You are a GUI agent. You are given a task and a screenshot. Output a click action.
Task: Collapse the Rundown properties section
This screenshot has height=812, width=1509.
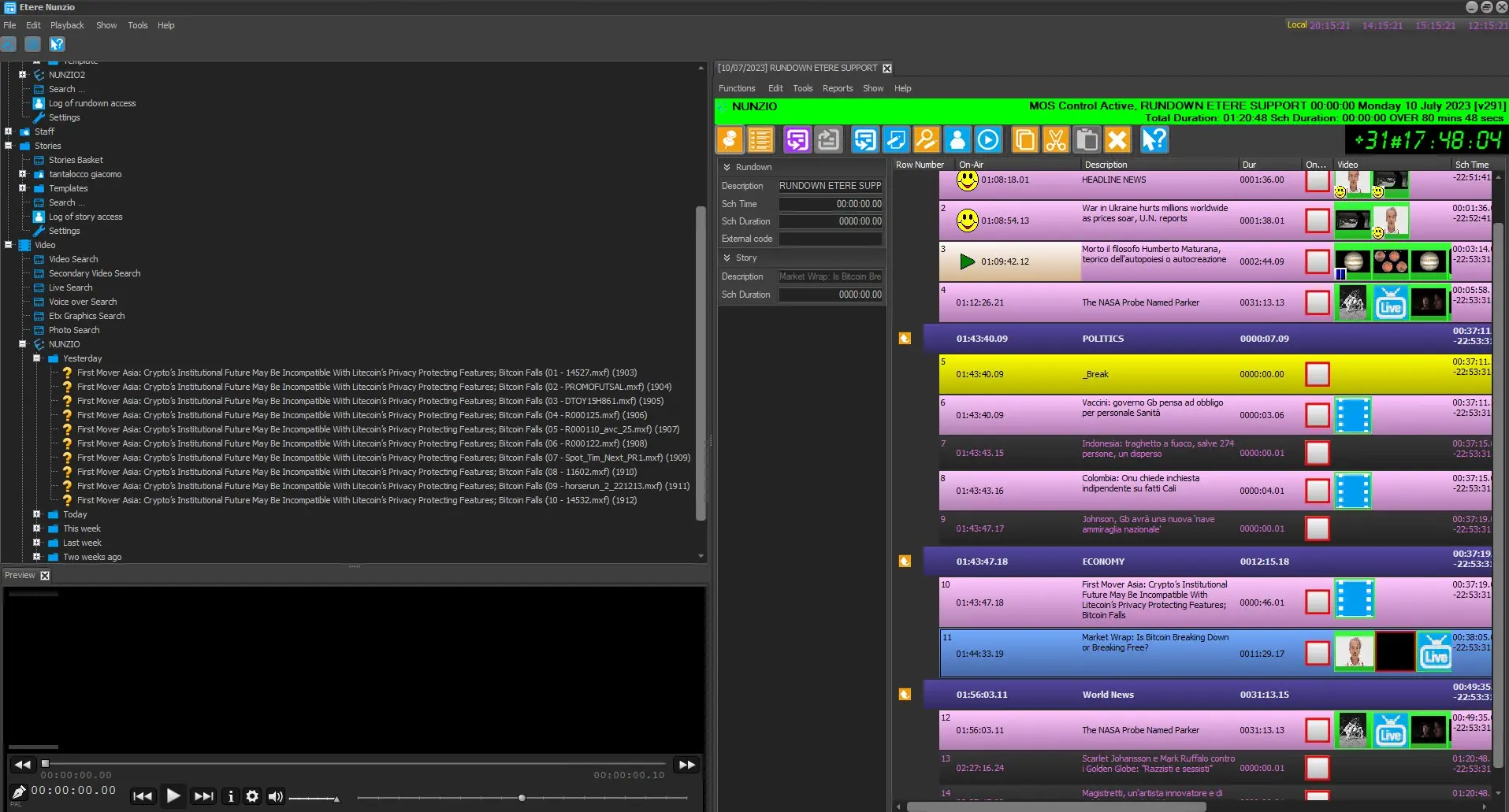[727, 167]
